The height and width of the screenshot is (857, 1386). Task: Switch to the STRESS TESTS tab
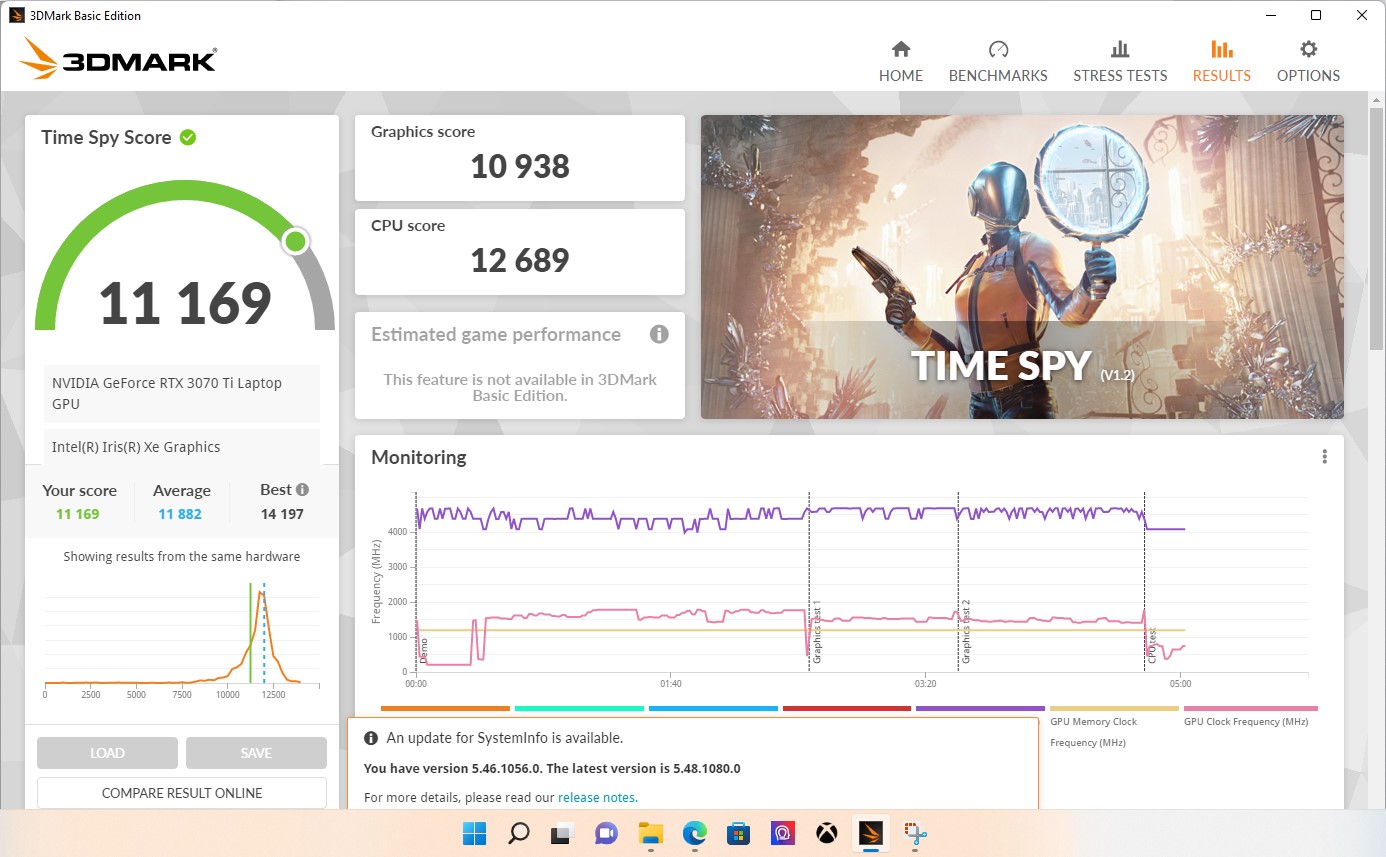click(x=1120, y=62)
